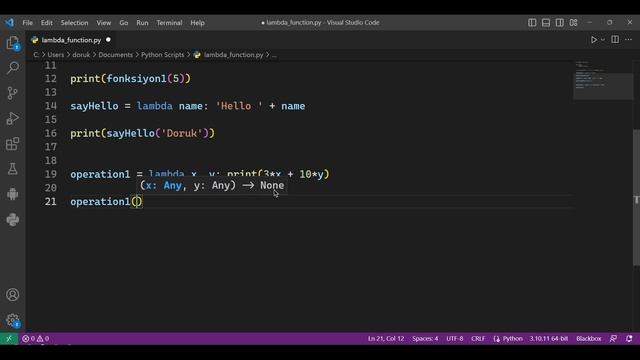Open the Go menu
The width and height of the screenshot is (640, 360).
click(124, 23)
